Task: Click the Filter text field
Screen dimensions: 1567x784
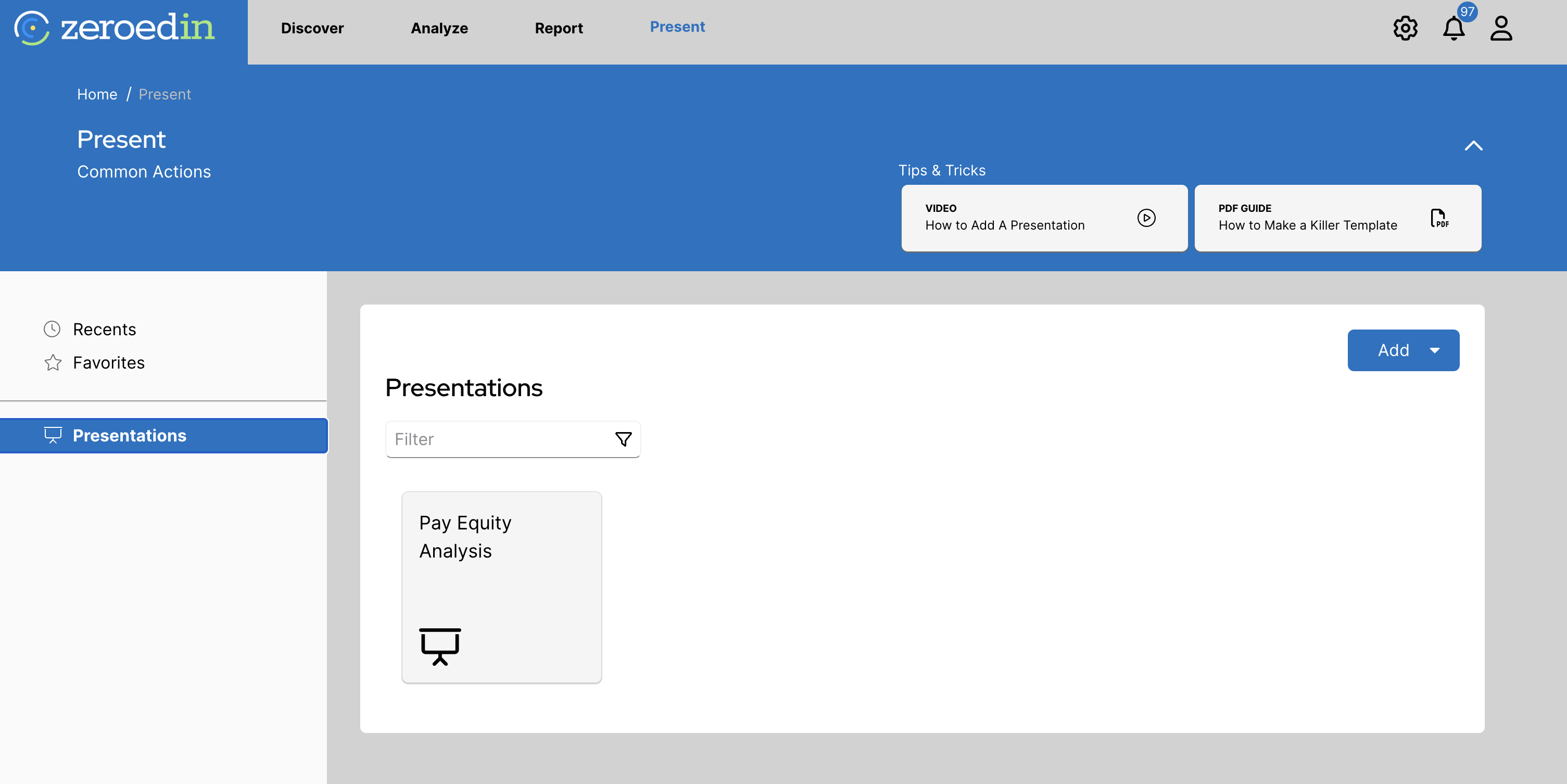Action: [499, 438]
